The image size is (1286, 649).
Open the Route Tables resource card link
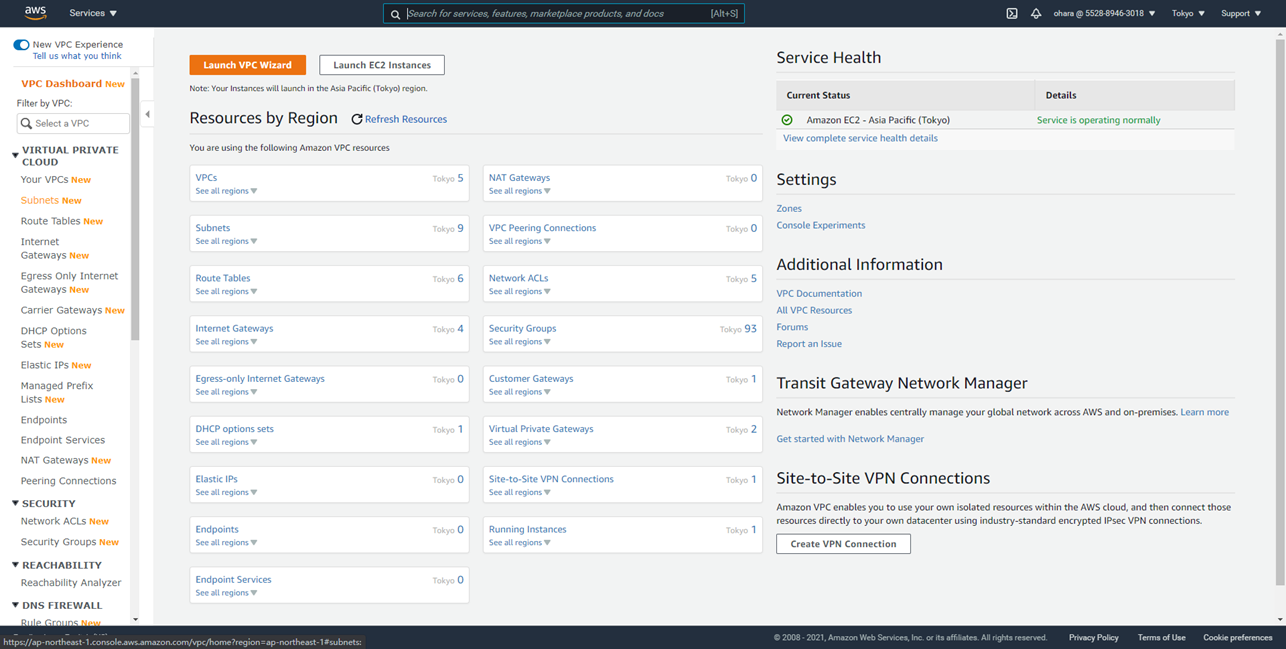pyautogui.click(x=223, y=278)
